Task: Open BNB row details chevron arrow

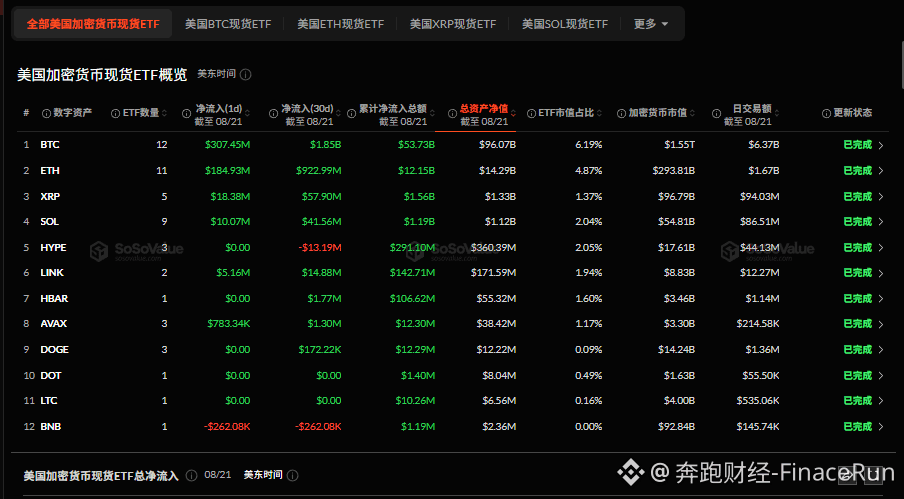Action: (x=881, y=427)
